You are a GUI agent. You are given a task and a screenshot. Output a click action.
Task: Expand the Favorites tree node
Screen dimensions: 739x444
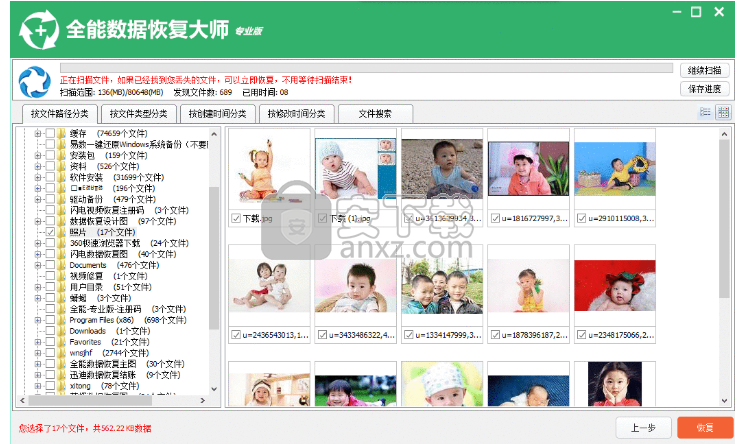pyautogui.click(x=38, y=342)
